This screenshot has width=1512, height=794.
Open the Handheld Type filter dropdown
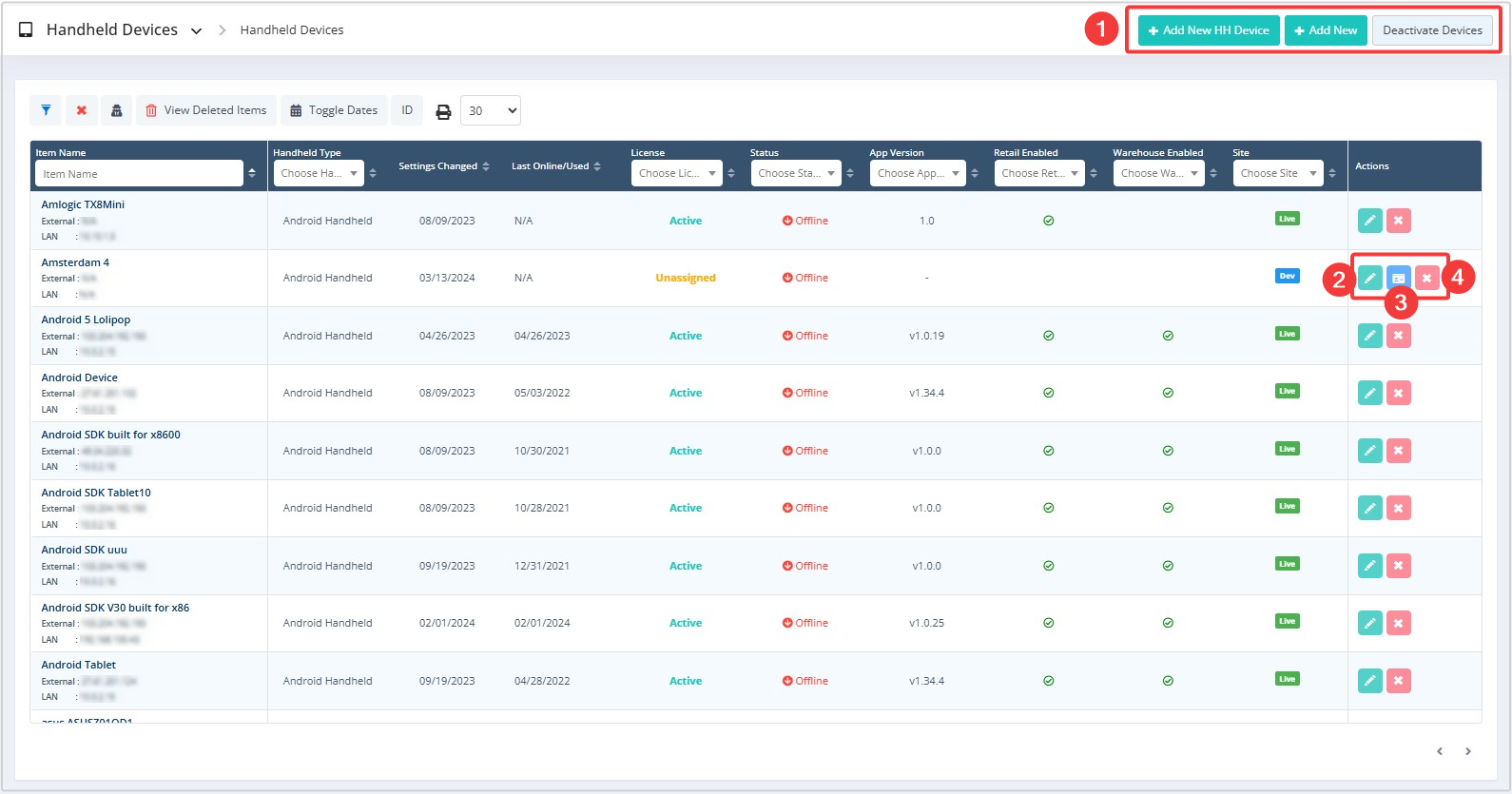[x=319, y=173]
